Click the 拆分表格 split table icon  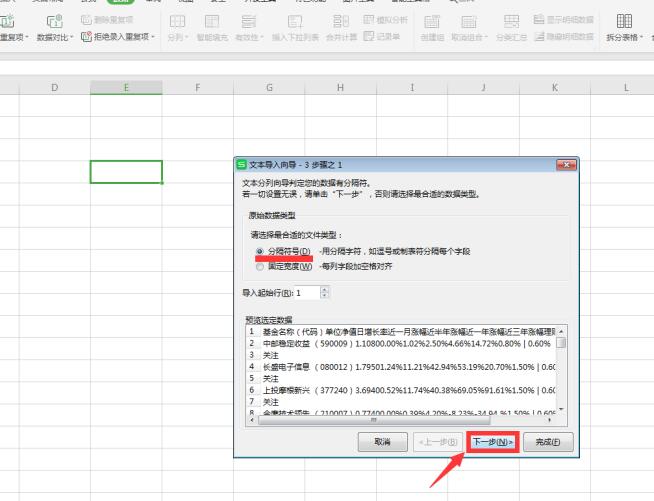(624, 21)
